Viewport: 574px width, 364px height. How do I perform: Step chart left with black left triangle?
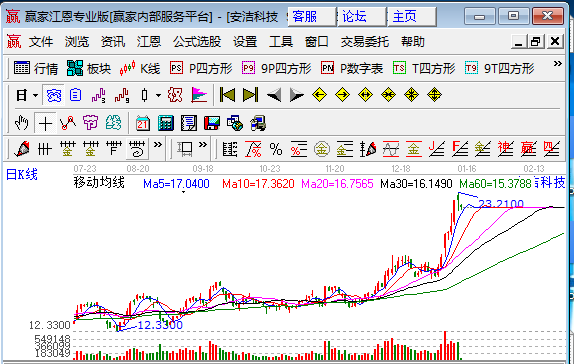[x=274, y=95]
